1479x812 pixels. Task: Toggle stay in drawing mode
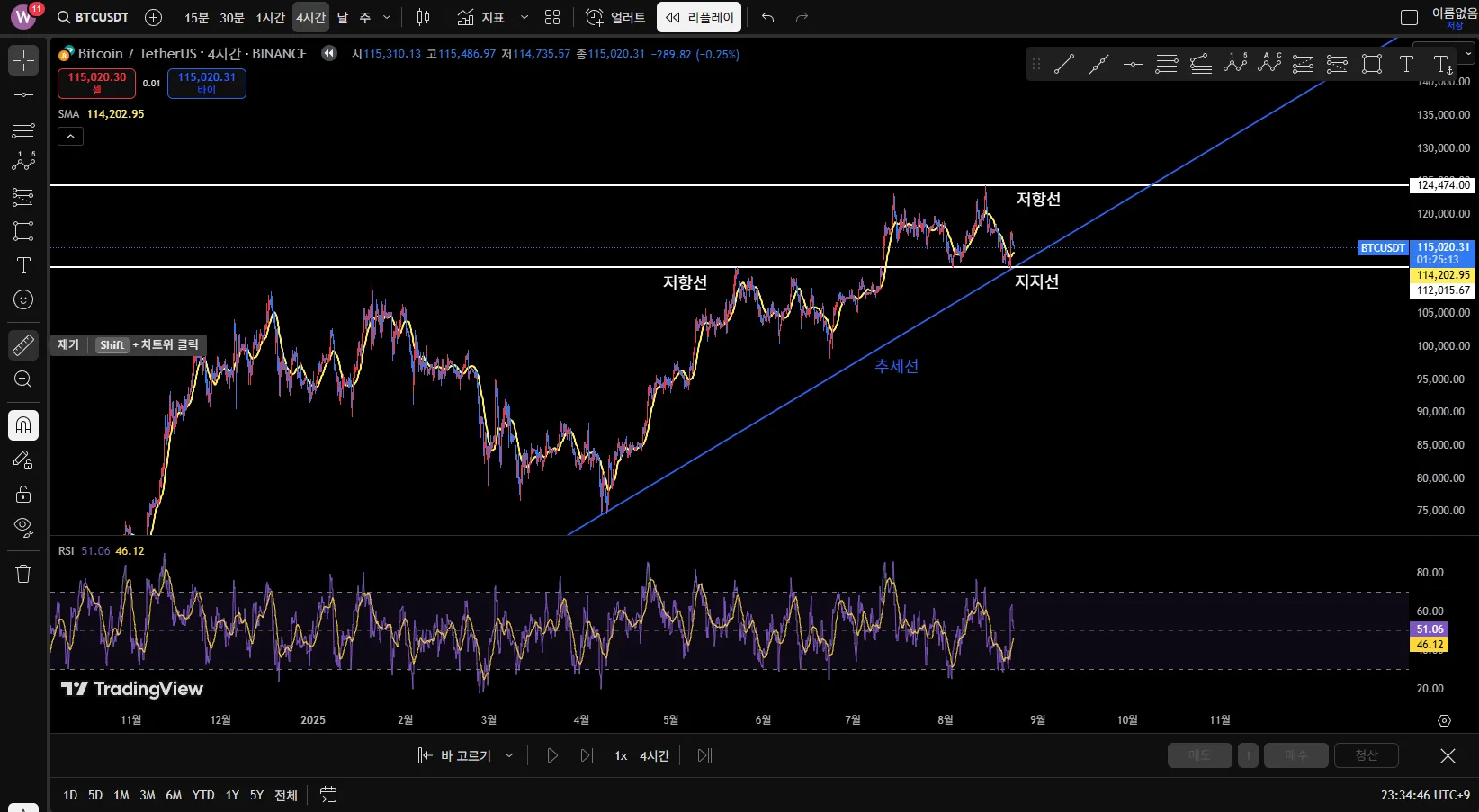(x=23, y=460)
